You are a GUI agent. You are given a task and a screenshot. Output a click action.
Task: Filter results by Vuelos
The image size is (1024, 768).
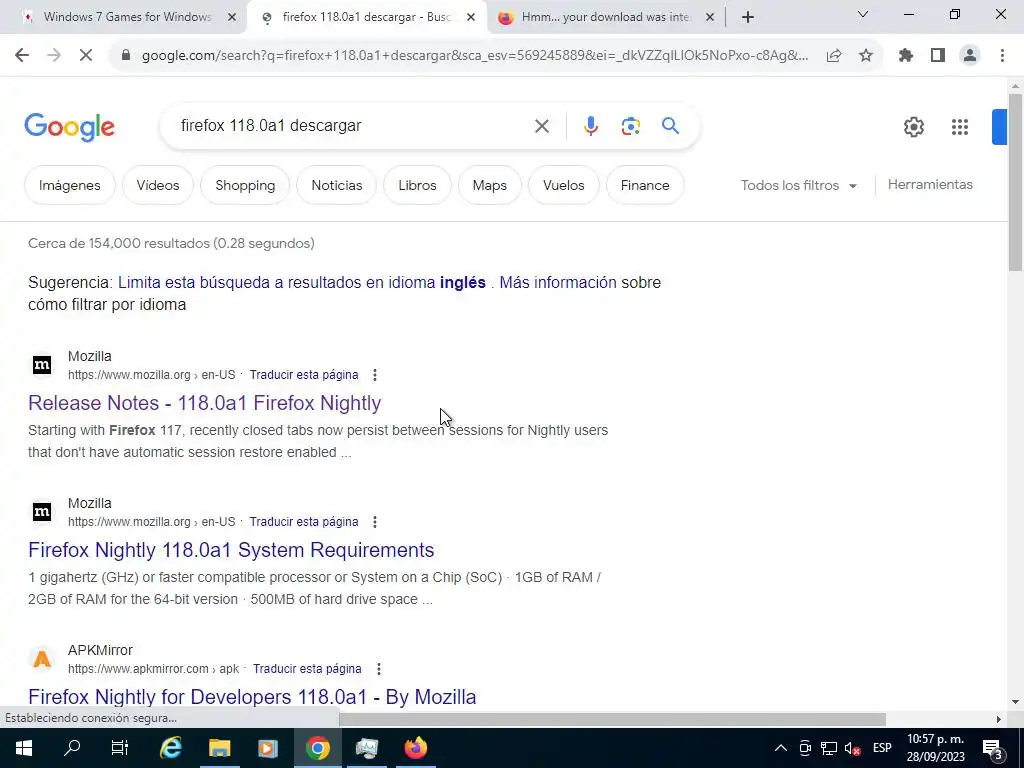click(x=564, y=185)
